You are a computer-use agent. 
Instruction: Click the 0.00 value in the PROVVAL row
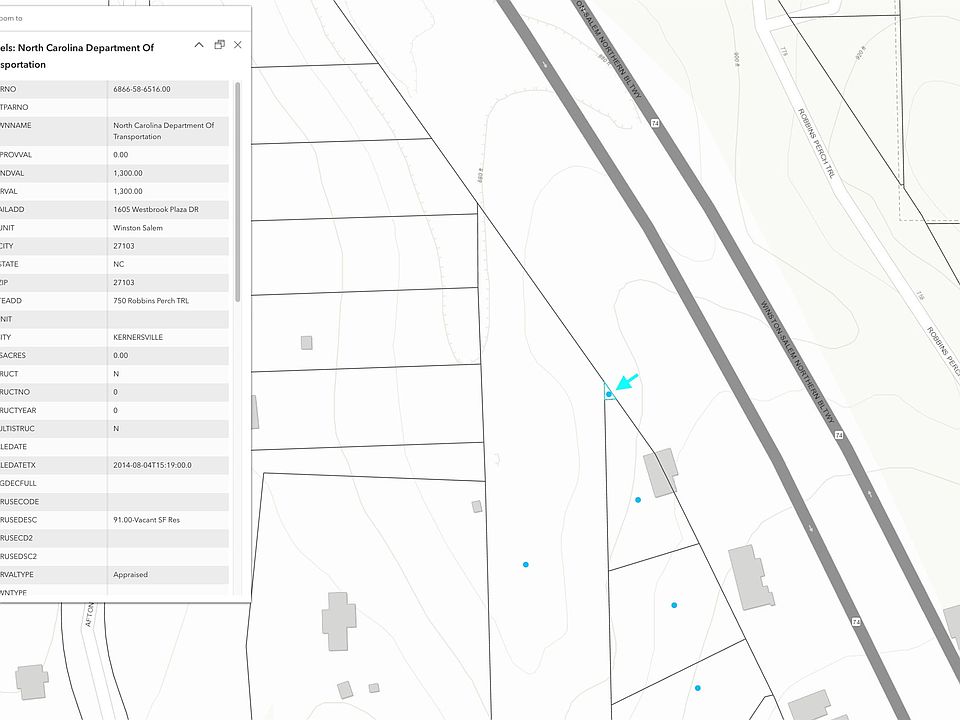[121, 155]
